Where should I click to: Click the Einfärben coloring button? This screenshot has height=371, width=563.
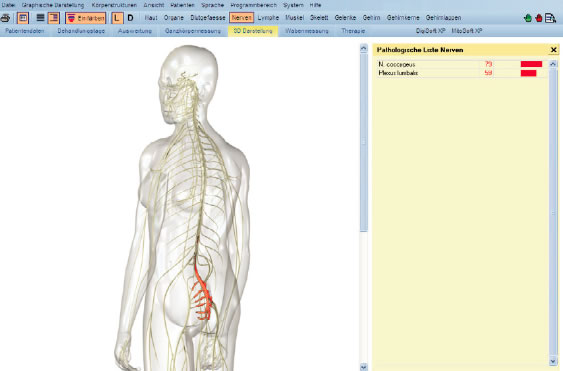tap(85, 18)
